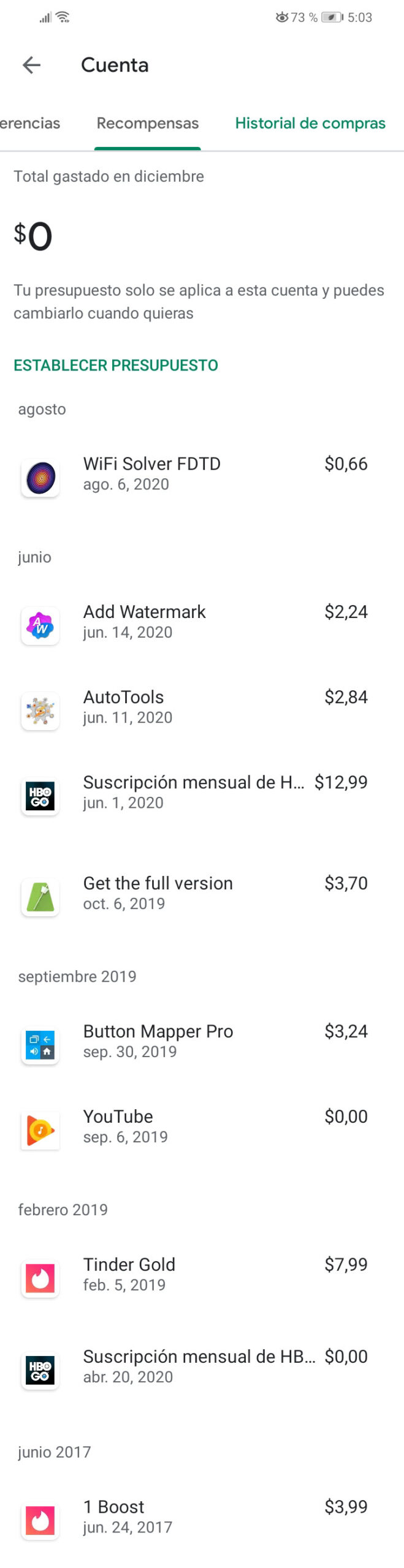Tap the battery indicator in the status bar
Viewport: 404px width, 1568px height.
click(x=332, y=17)
